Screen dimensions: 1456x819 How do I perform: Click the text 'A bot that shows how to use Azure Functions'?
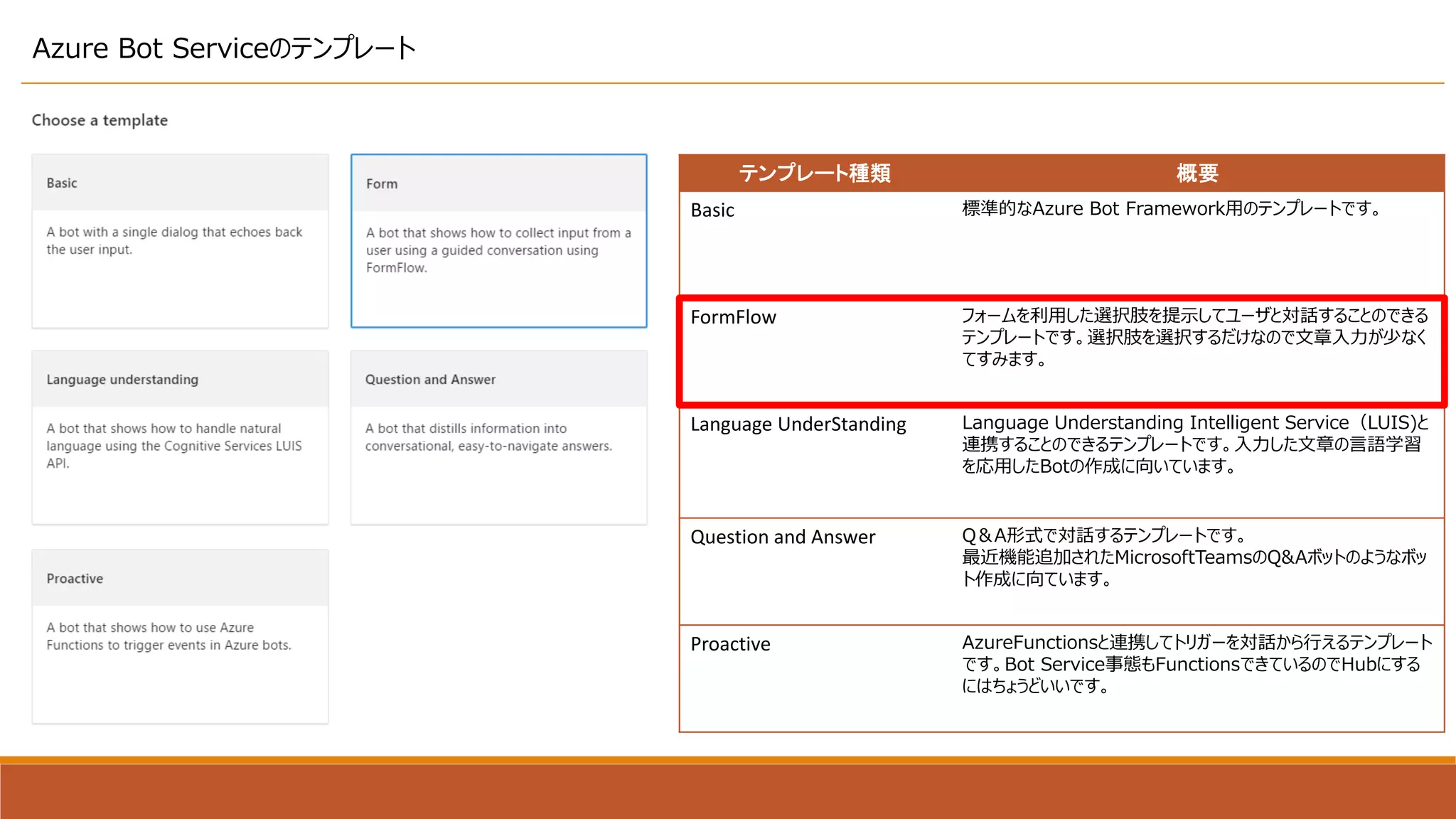pyautogui.click(x=168, y=636)
